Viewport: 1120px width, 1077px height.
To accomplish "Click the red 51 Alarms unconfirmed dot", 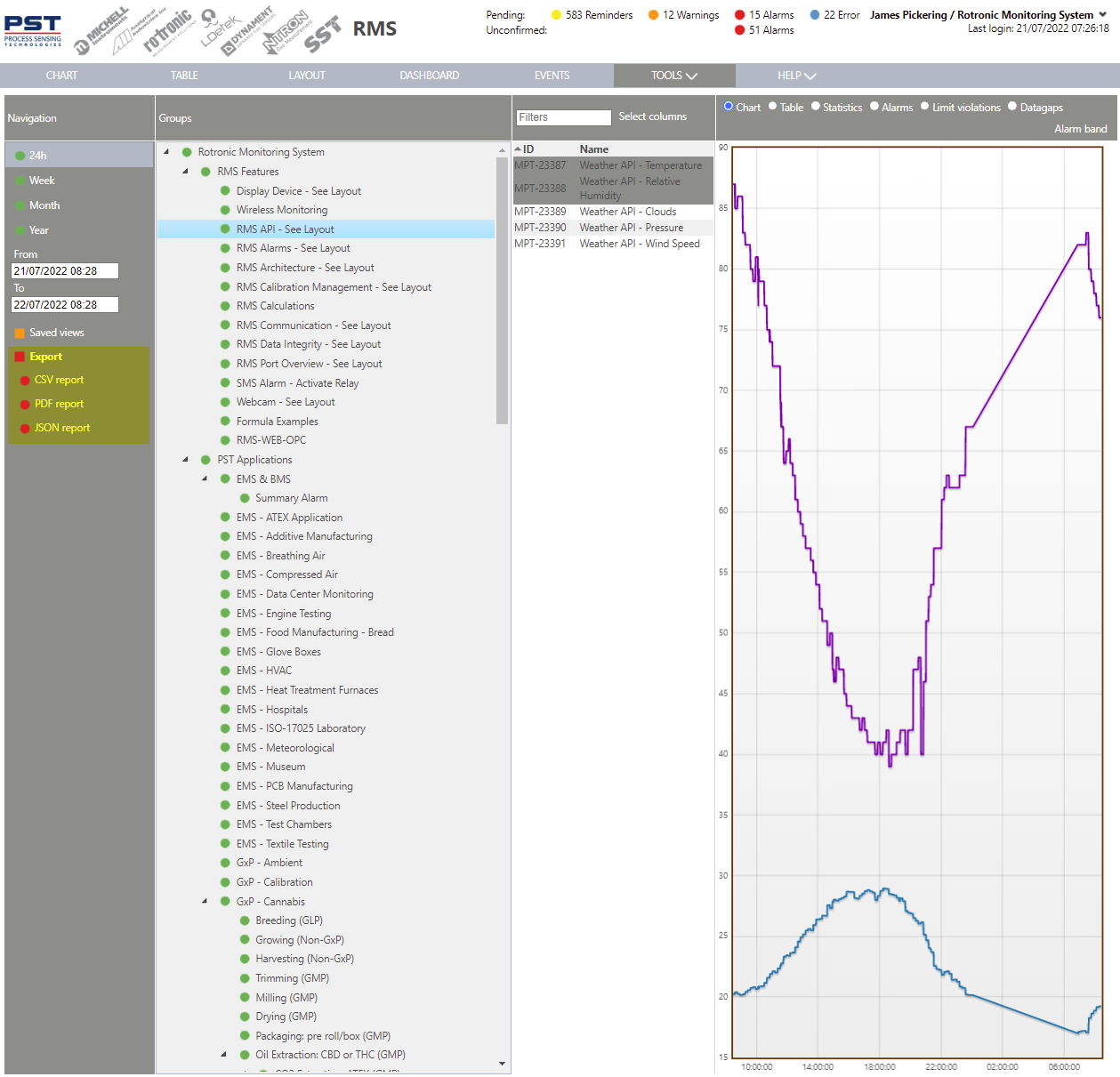I will 740,30.
